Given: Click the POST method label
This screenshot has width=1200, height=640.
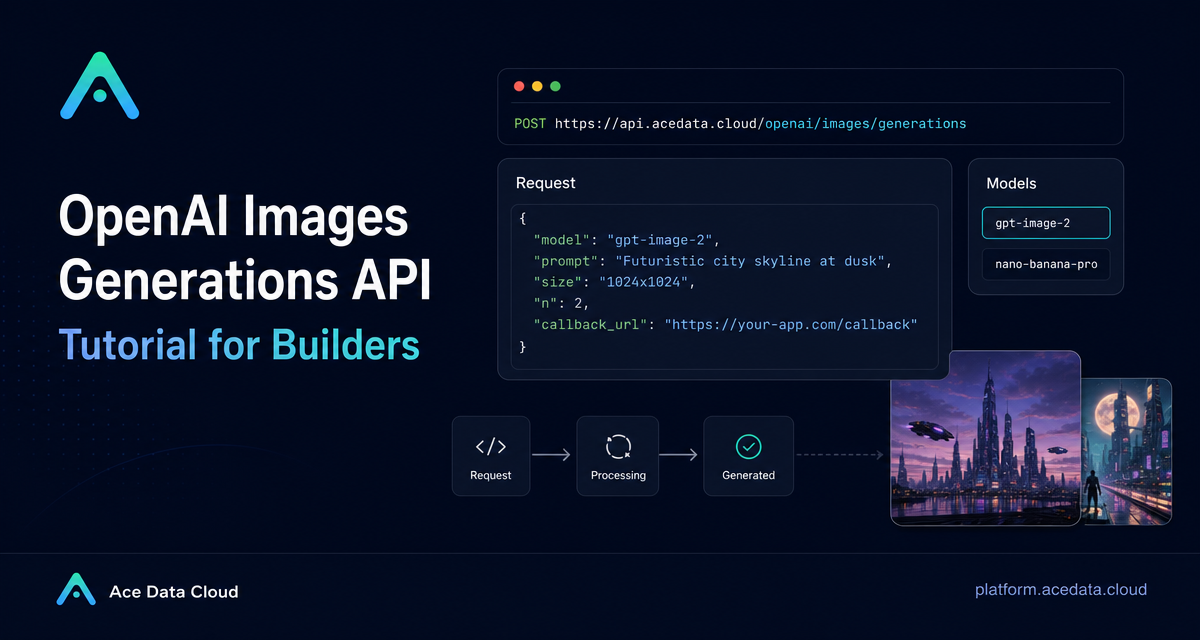Looking at the screenshot, I should (530, 124).
